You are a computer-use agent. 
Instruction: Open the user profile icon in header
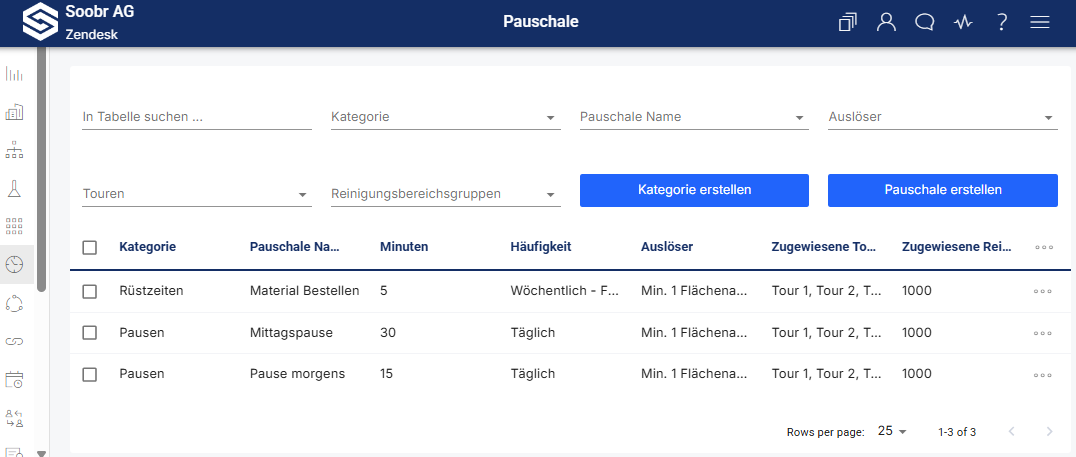point(886,22)
